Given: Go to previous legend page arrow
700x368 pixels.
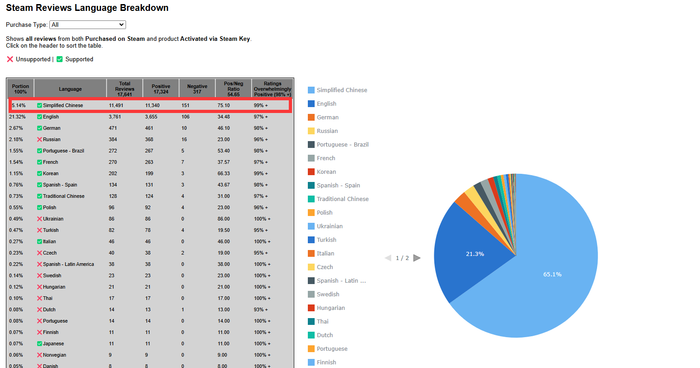Looking at the screenshot, I should pyautogui.click(x=388, y=258).
